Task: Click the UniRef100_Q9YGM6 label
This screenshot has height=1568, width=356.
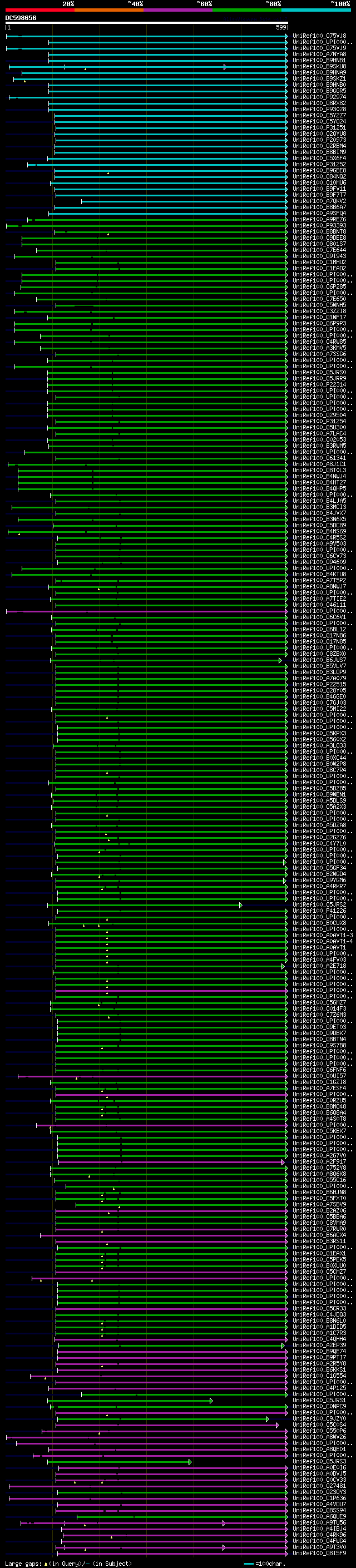Action: [x=319, y=881]
